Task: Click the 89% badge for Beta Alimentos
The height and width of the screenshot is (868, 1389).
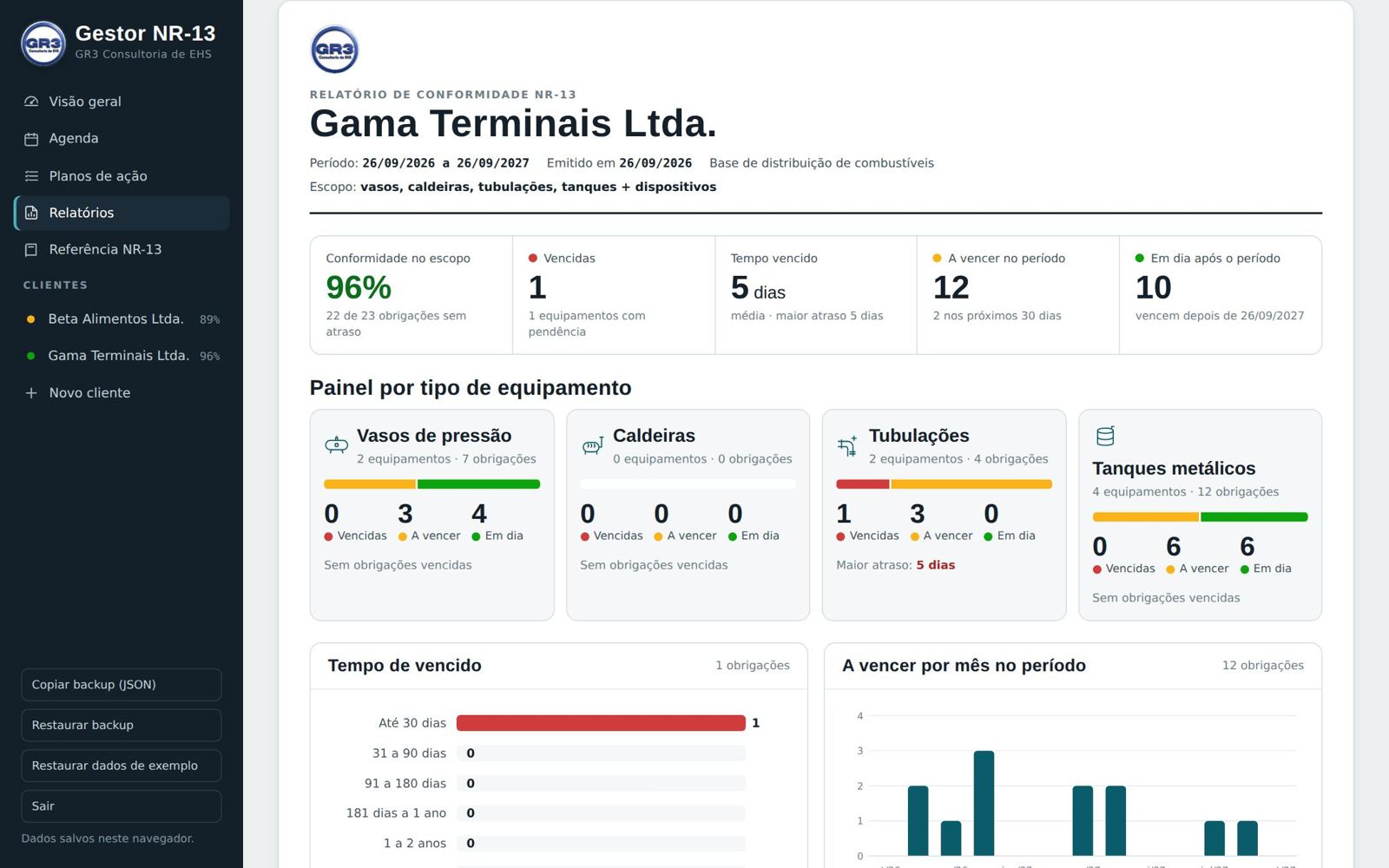Action: point(210,319)
